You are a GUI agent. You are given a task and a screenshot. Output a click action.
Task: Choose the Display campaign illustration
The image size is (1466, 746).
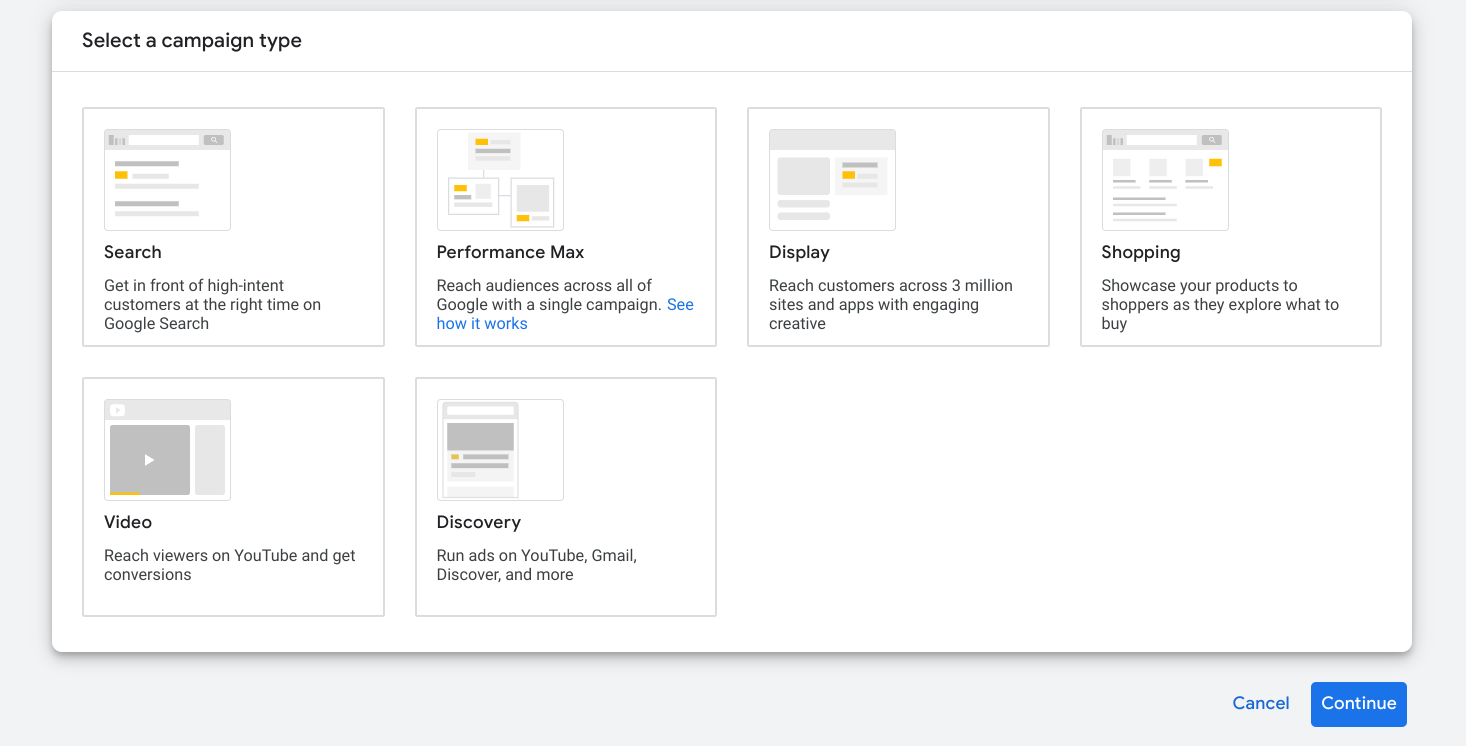tap(832, 180)
